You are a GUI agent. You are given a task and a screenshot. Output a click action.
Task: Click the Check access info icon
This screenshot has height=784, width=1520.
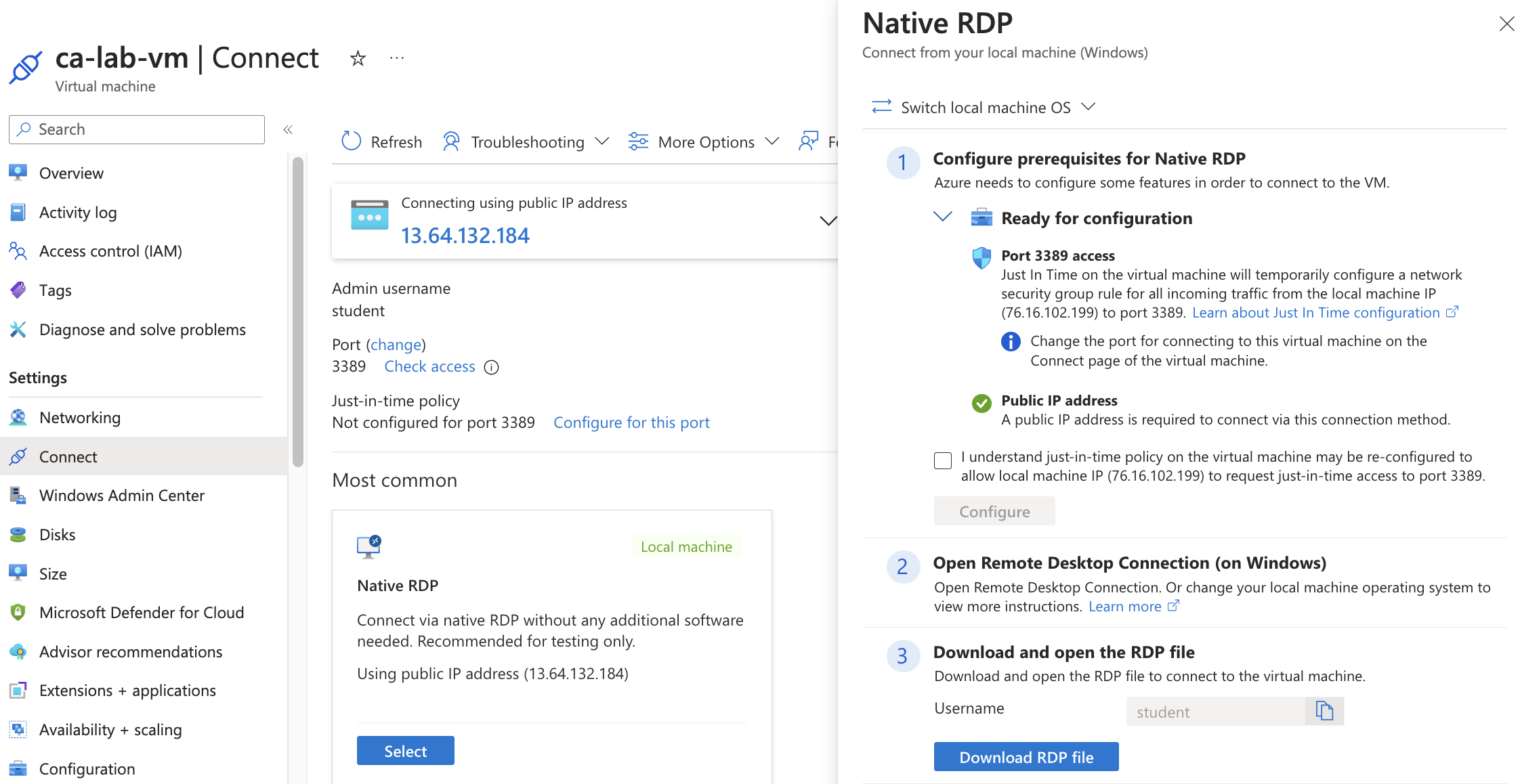coord(492,367)
